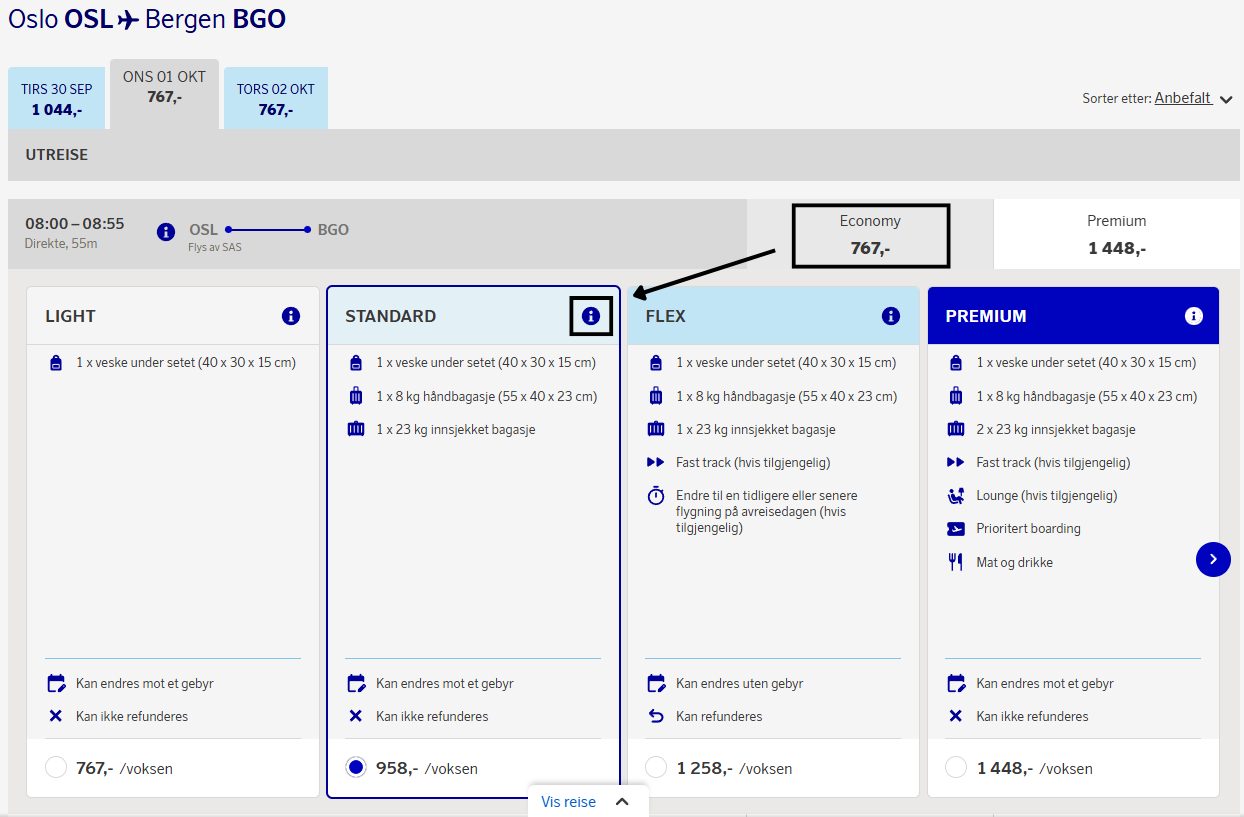Click stopwatch change-flight icon in FLEX card
The height and width of the screenshot is (817, 1244).
(x=656, y=496)
